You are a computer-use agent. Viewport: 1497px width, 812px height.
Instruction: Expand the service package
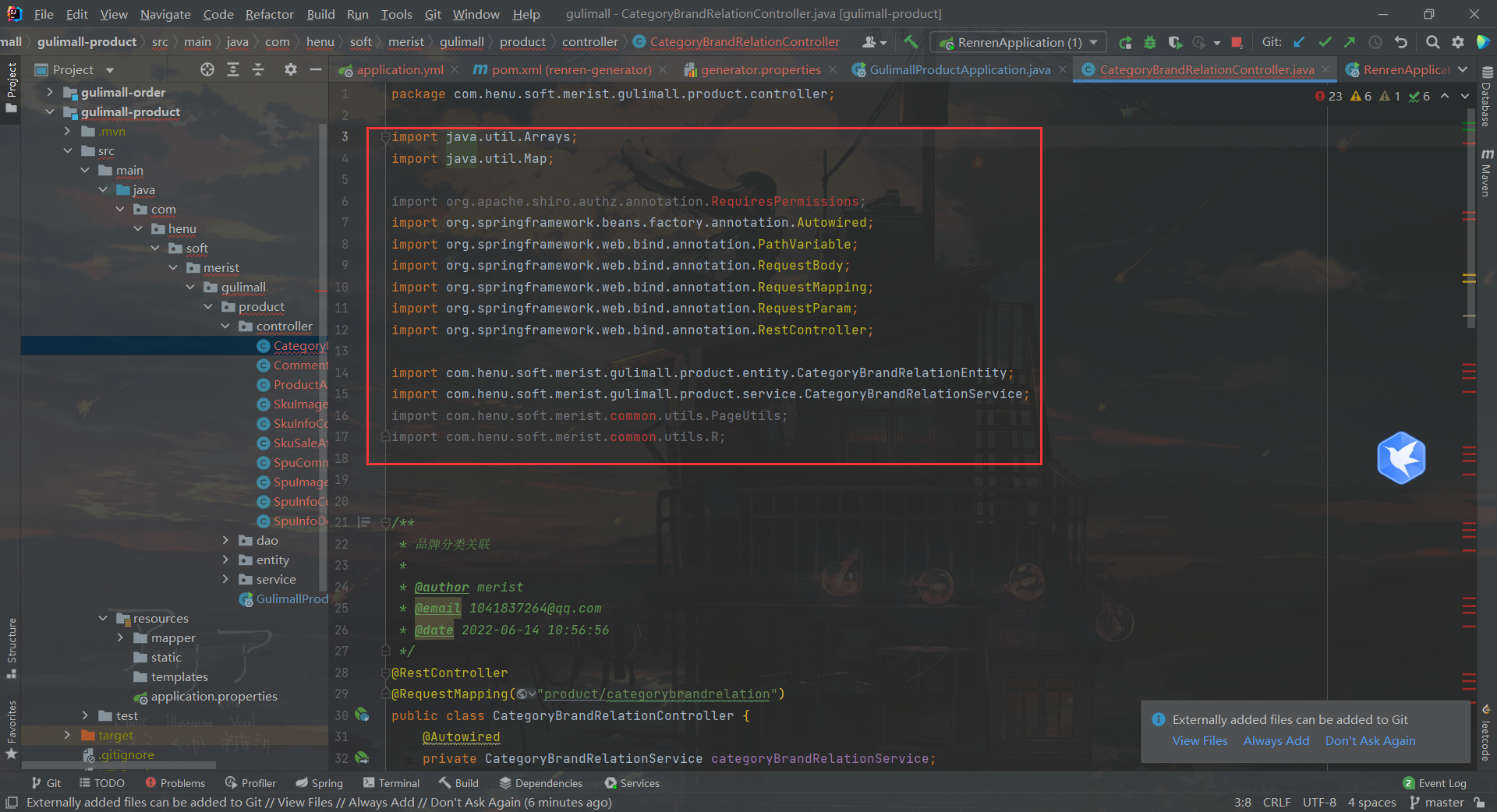[225, 579]
